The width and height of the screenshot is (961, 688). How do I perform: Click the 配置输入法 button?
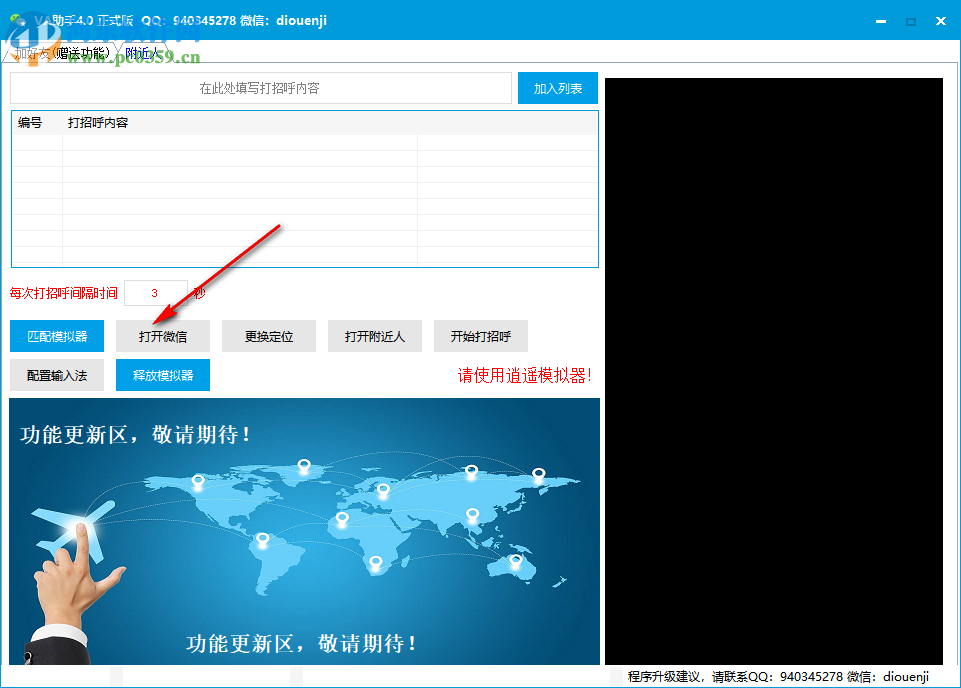(56, 374)
